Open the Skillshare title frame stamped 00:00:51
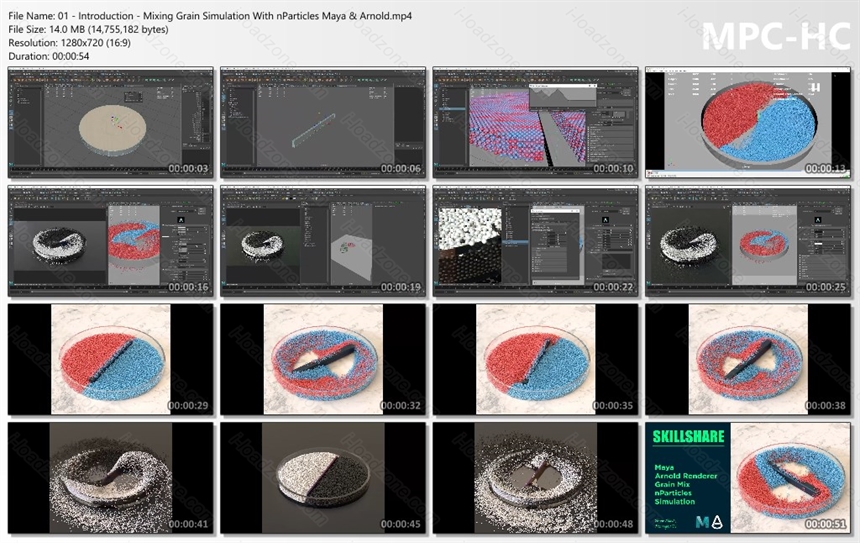860x543 pixels. point(748,478)
